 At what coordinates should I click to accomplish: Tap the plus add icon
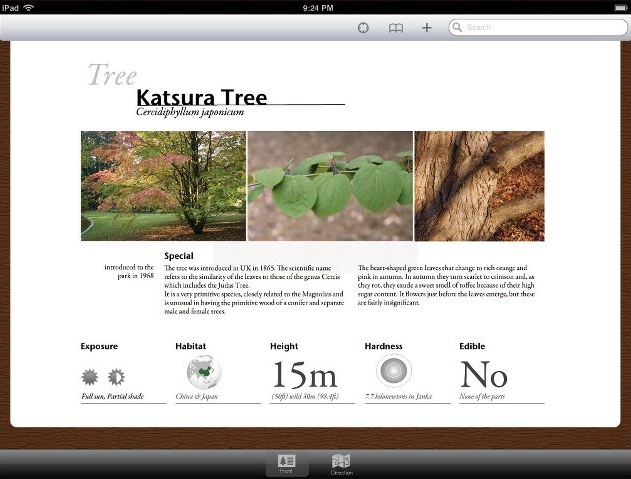pyautogui.click(x=427, y=27)
